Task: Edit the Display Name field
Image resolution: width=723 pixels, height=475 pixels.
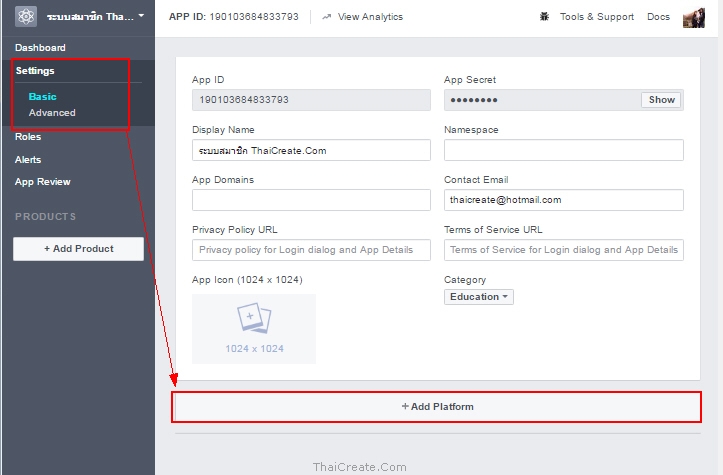Action: (311, 150)
